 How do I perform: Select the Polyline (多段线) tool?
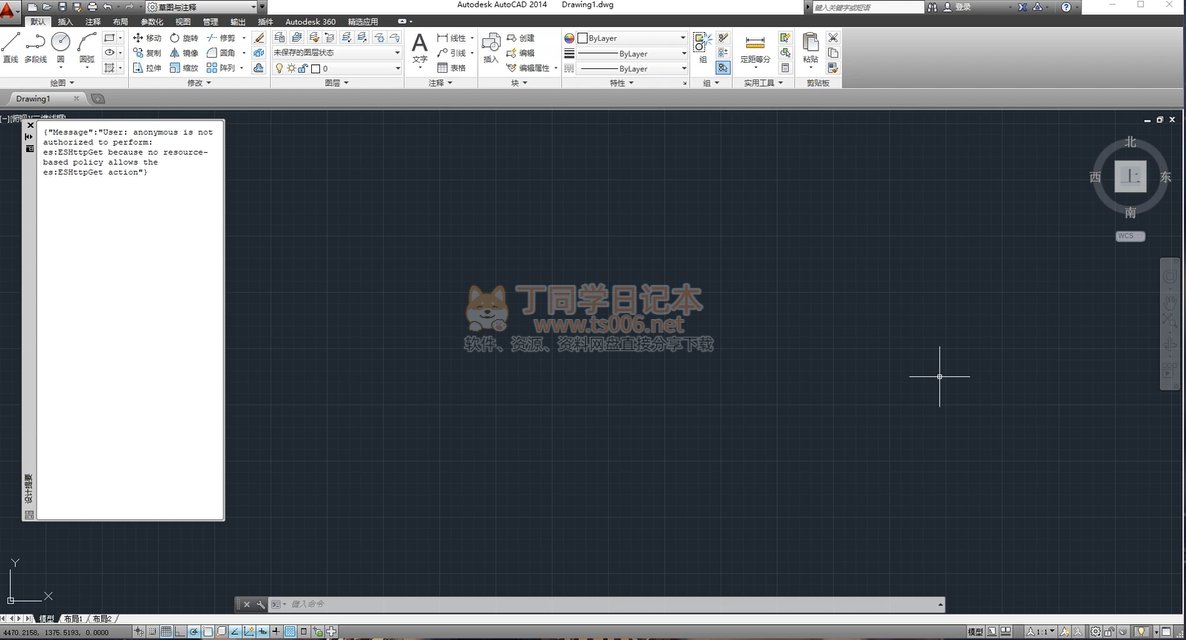pos(36,47)
